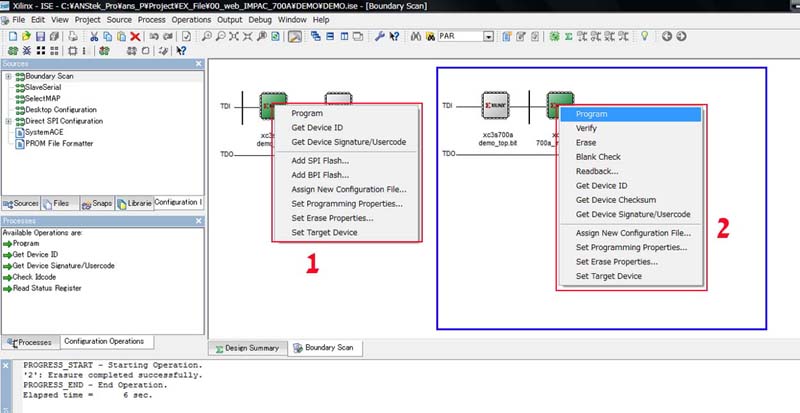The image size is (800, 413).
Task: Switch to the Design Summary tab
Action: tap(247, 348)
